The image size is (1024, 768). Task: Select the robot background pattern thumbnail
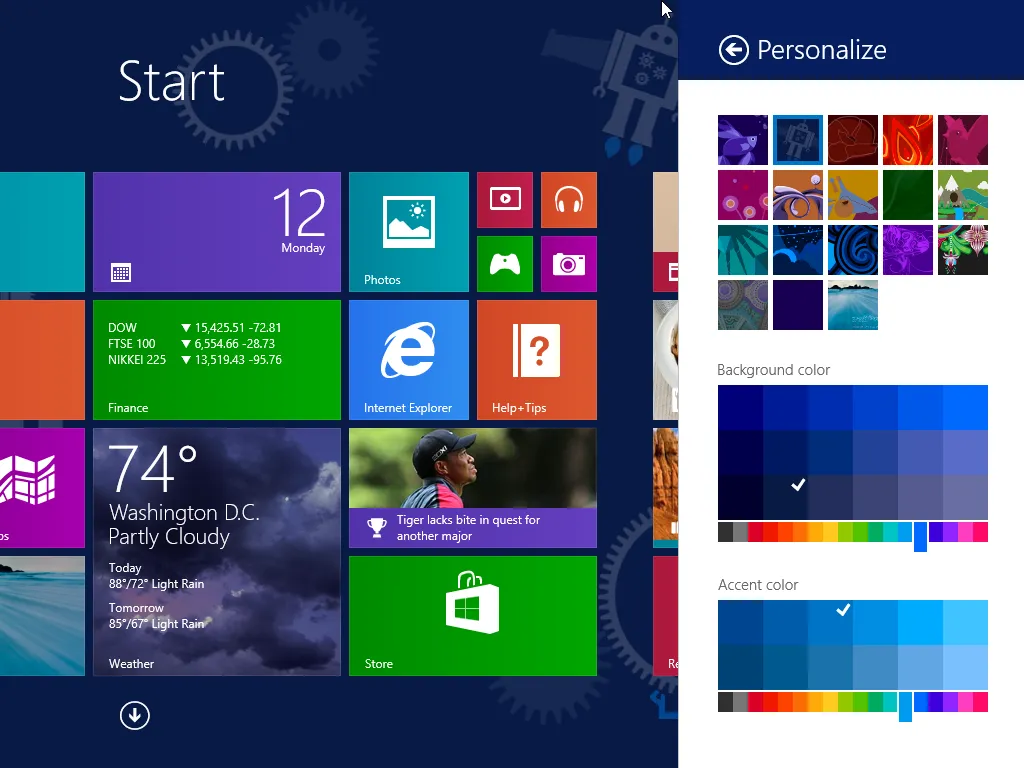coord(797,139)
